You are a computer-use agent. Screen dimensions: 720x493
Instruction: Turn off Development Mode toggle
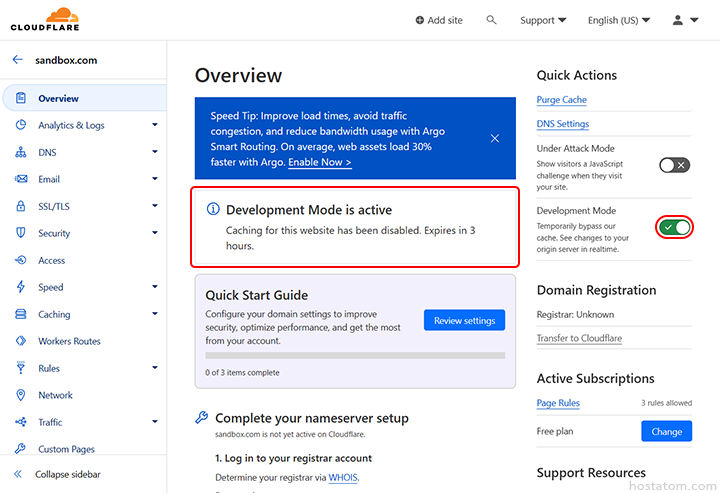pos(674,227)
